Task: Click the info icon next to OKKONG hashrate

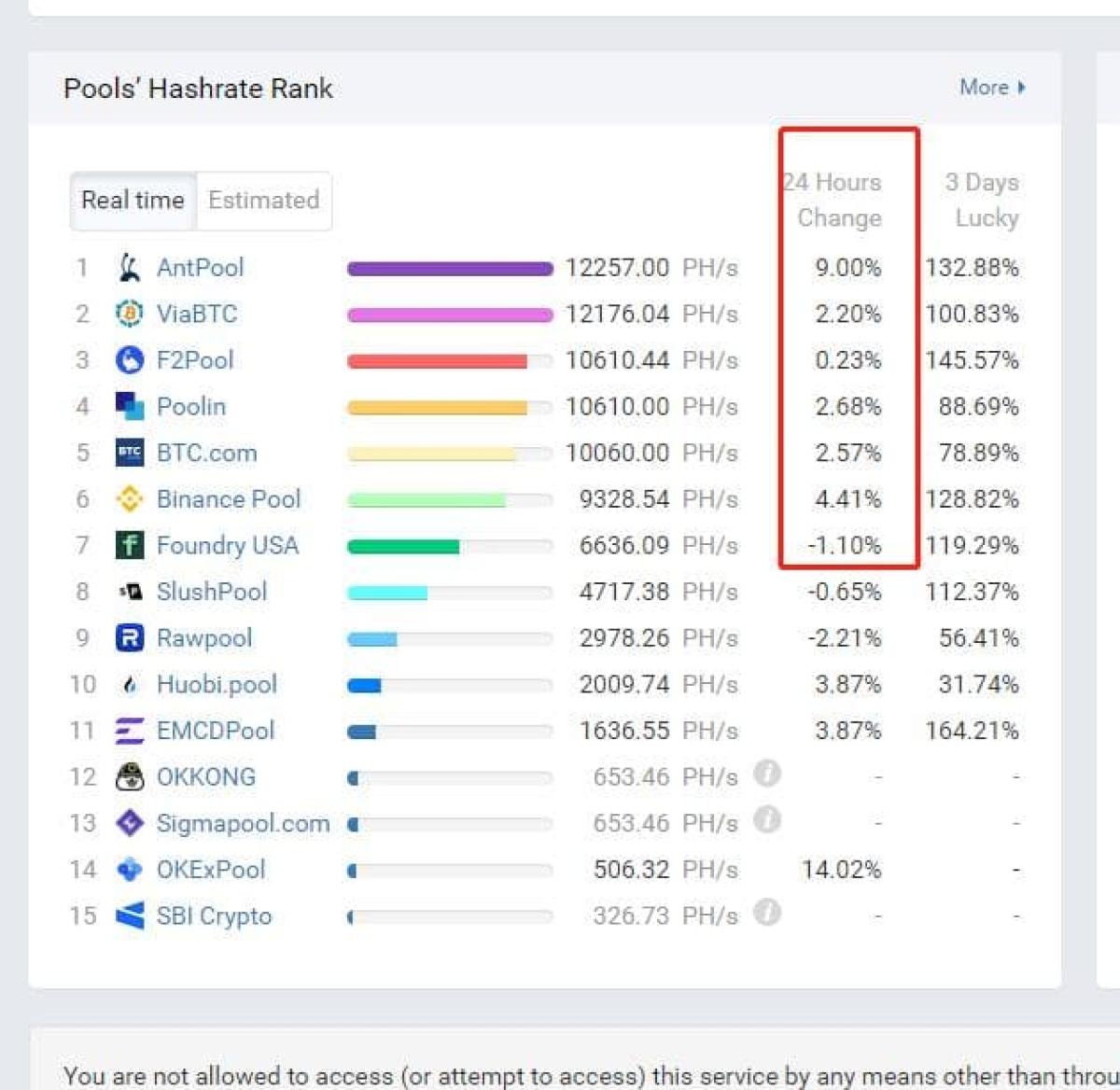Action: 767,774
